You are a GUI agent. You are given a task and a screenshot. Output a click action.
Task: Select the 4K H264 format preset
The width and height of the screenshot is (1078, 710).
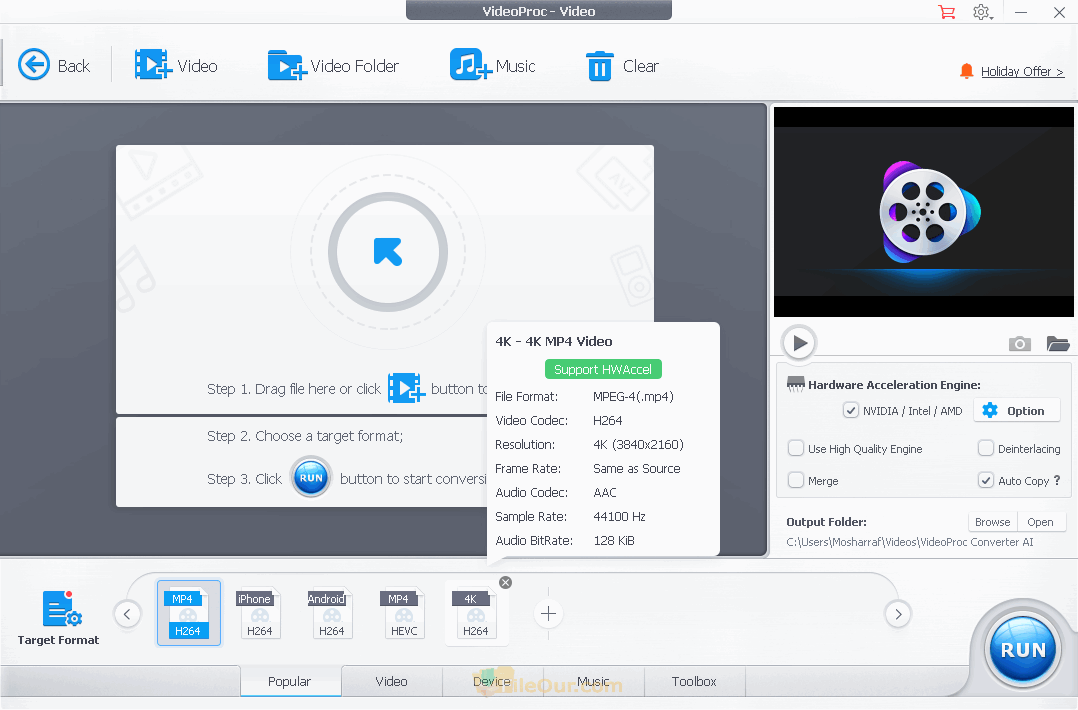pyautogui.click(x=476, y=613)
